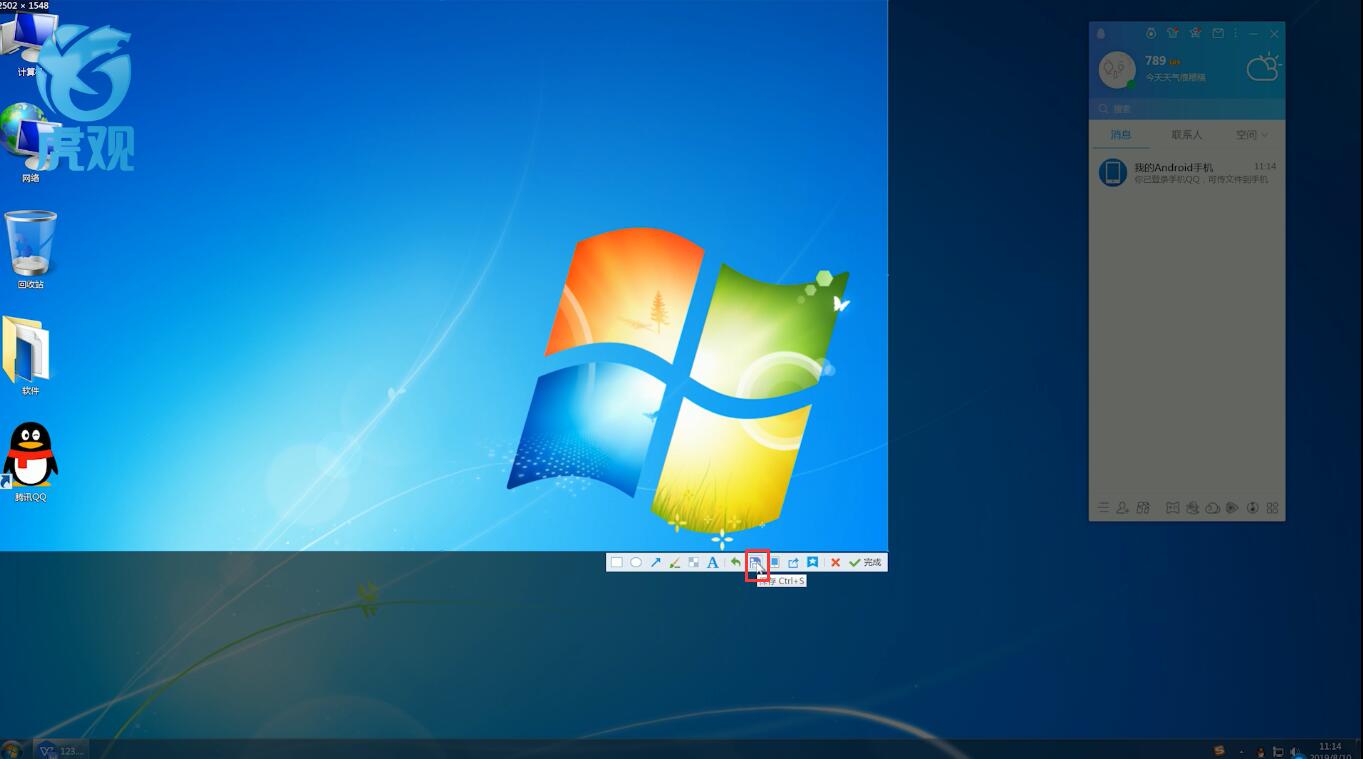This screenshot has width=1363, height=759.
Task: Cancel the screenshot with red X
Action: (836, 563)
